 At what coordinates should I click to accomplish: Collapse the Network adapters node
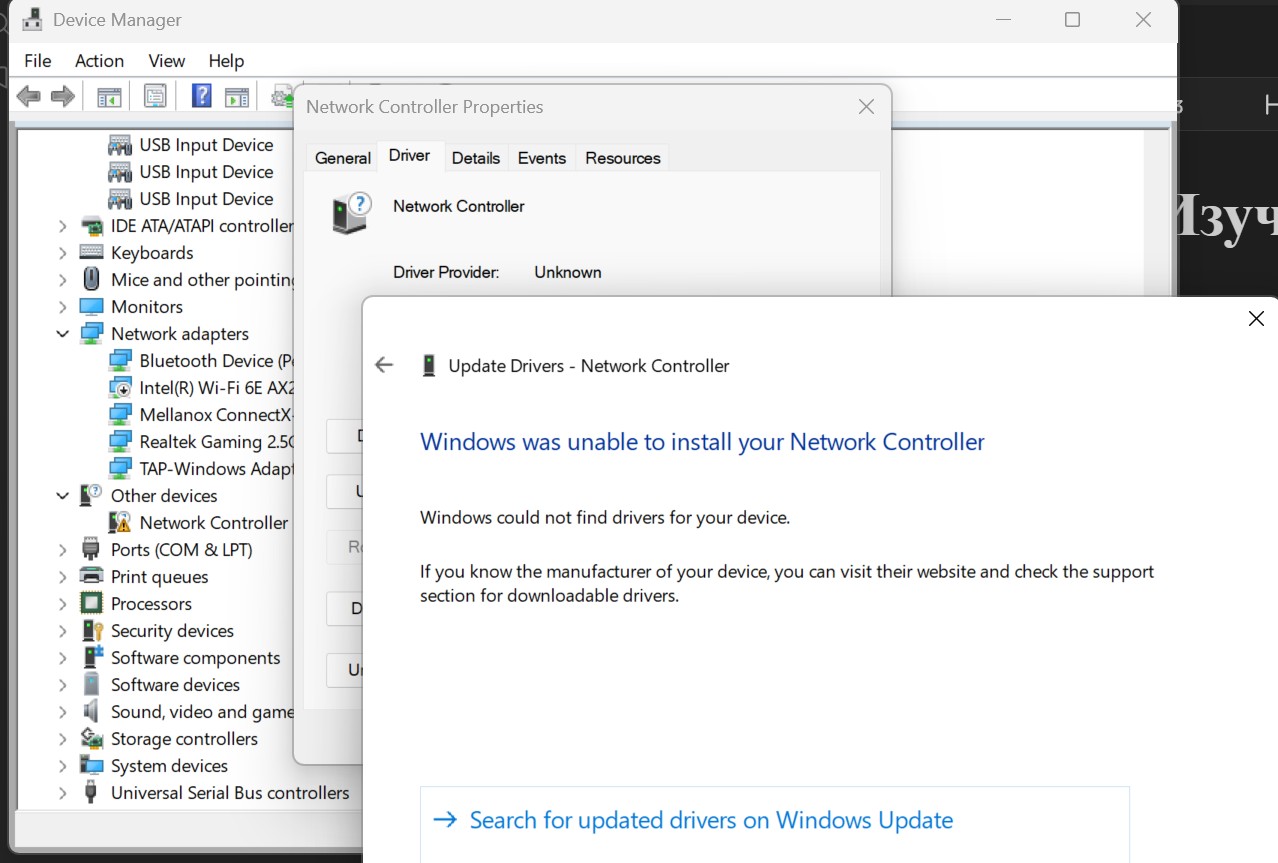point(63,334)
